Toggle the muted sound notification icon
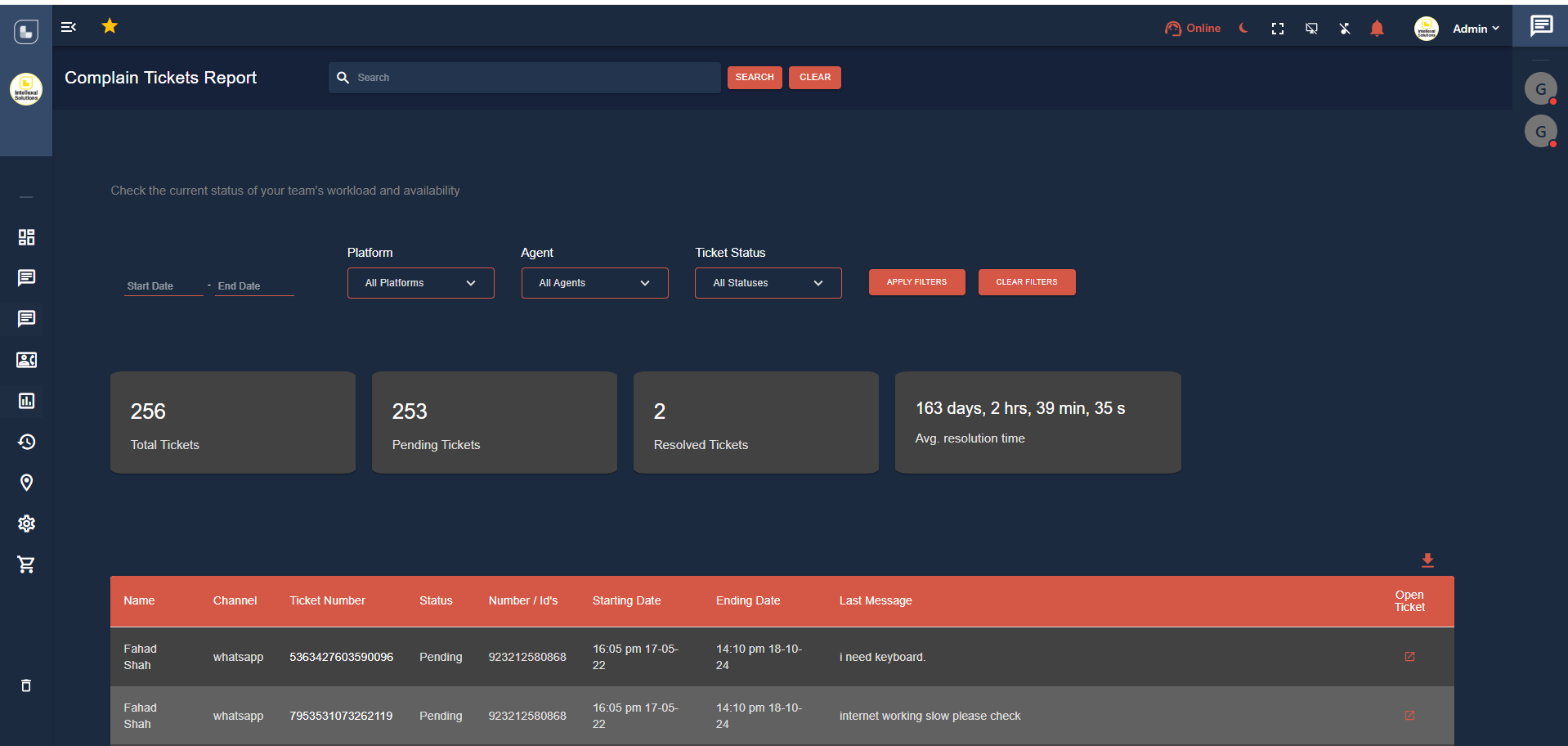 1345,29
